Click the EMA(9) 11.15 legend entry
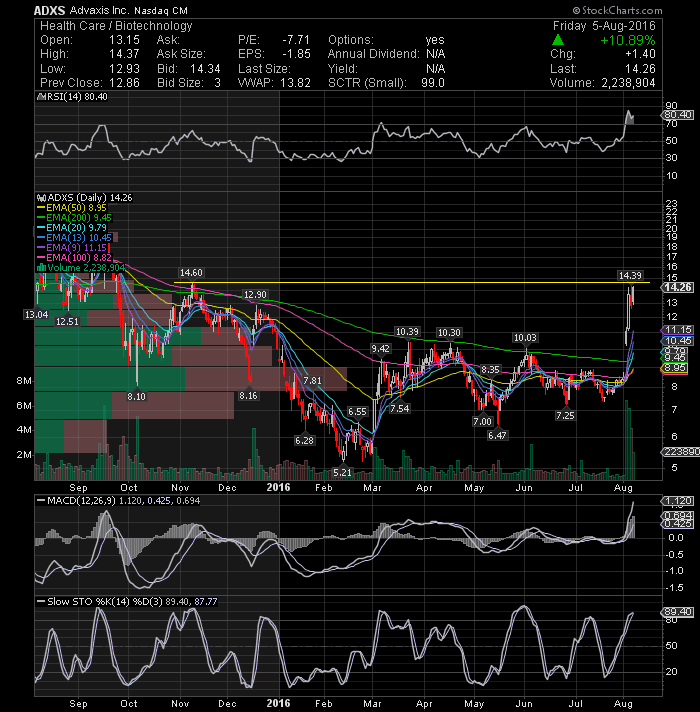700x712 pixels. [72, 247]
